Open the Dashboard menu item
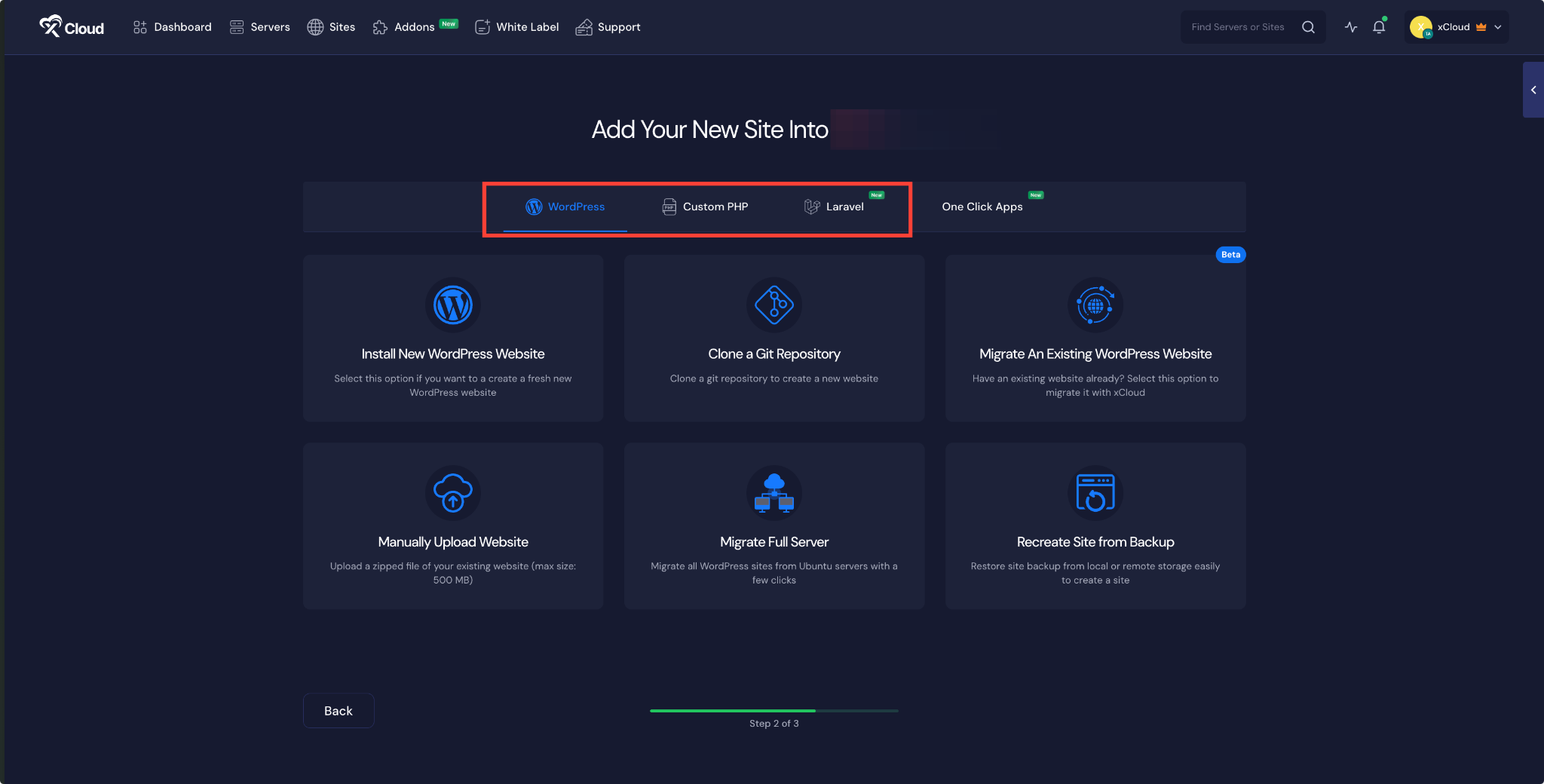 (172, 26)
